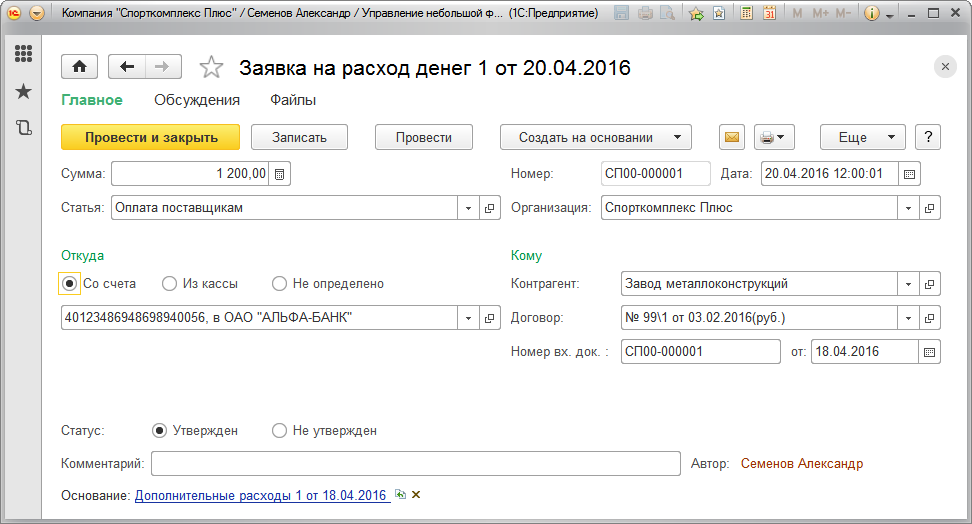This screenshot has width=972, height=524.
Task: Open the Контрагент Завод металлоконструкций card
Action: 930,283
